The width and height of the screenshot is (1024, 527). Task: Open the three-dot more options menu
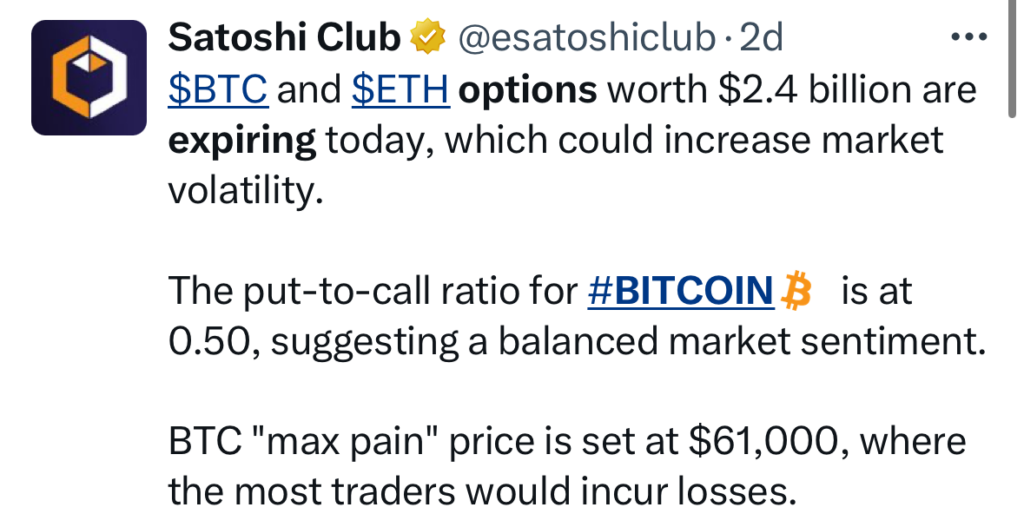click(x=967, y=38)
